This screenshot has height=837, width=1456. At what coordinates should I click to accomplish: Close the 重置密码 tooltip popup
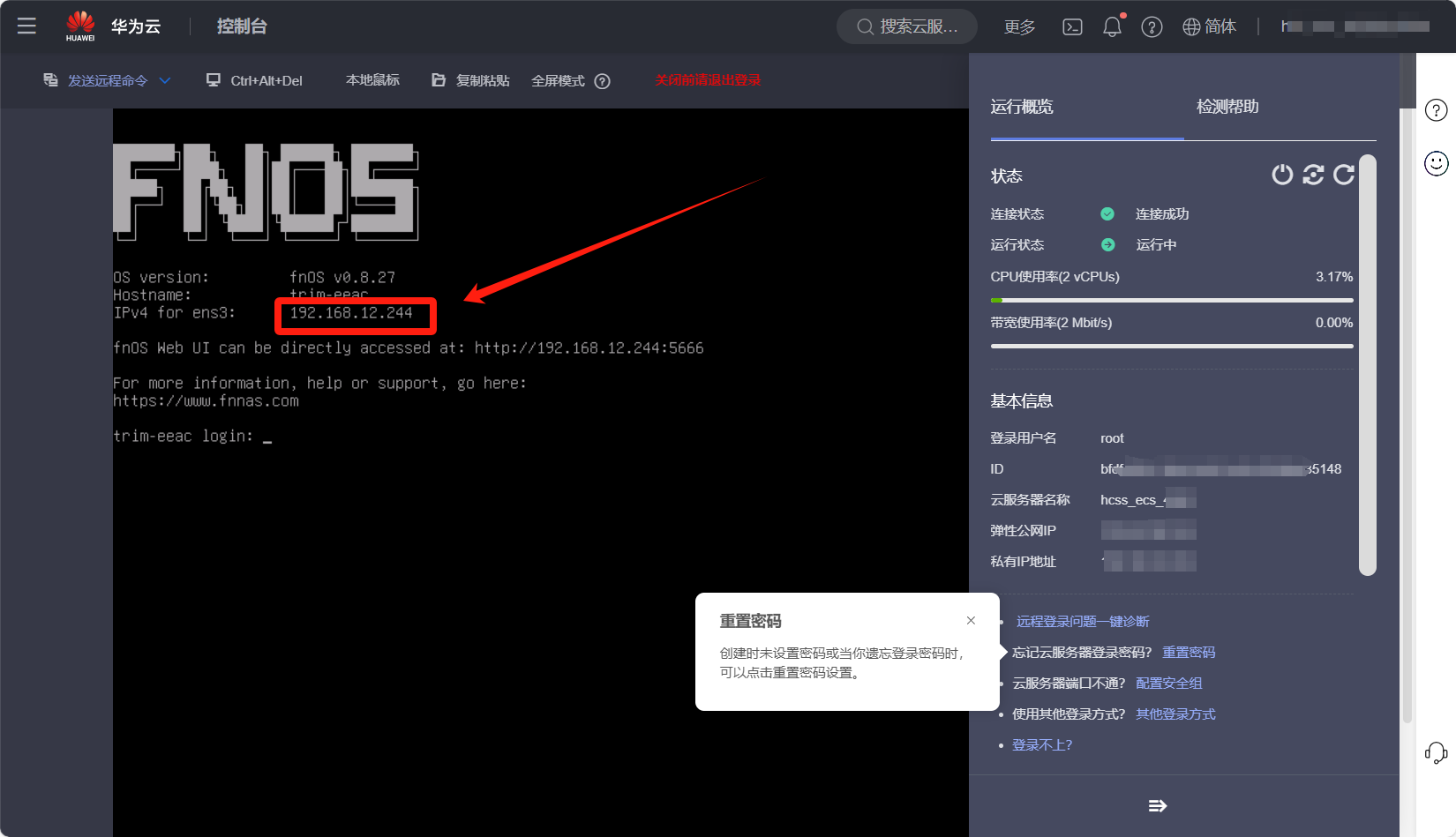971,621
